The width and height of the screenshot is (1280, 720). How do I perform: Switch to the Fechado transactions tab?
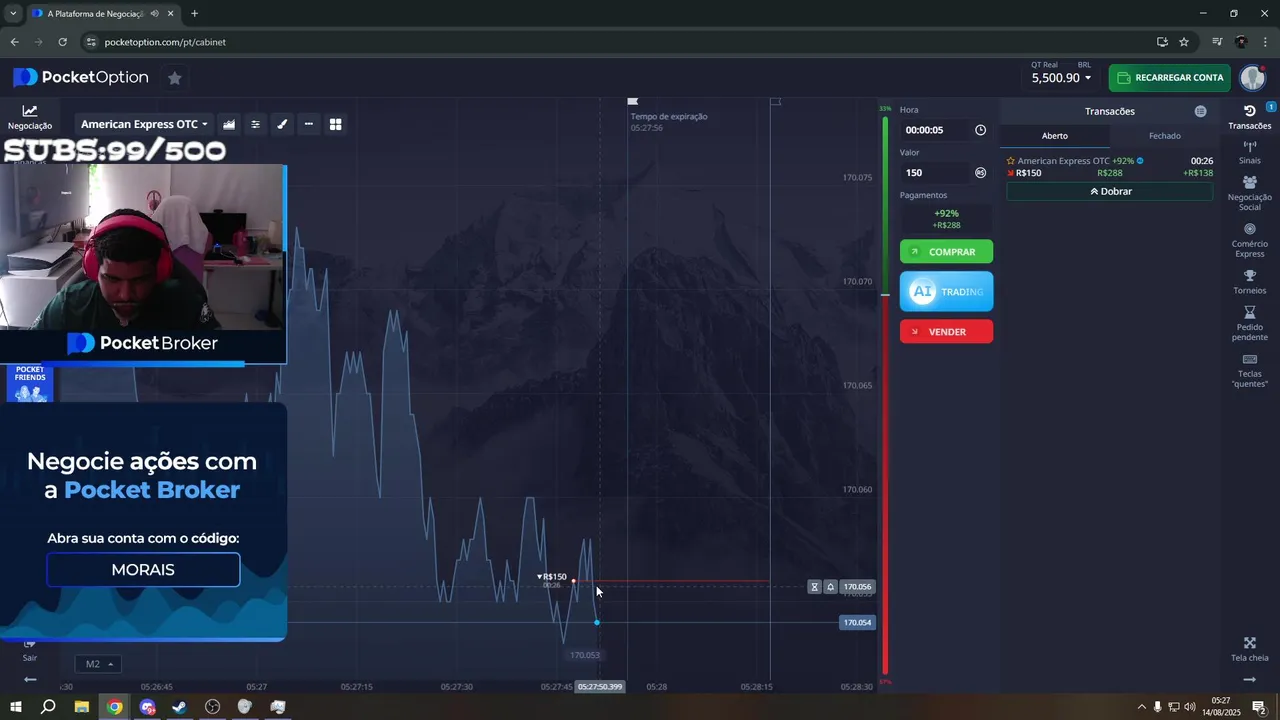coord(1165,136)
